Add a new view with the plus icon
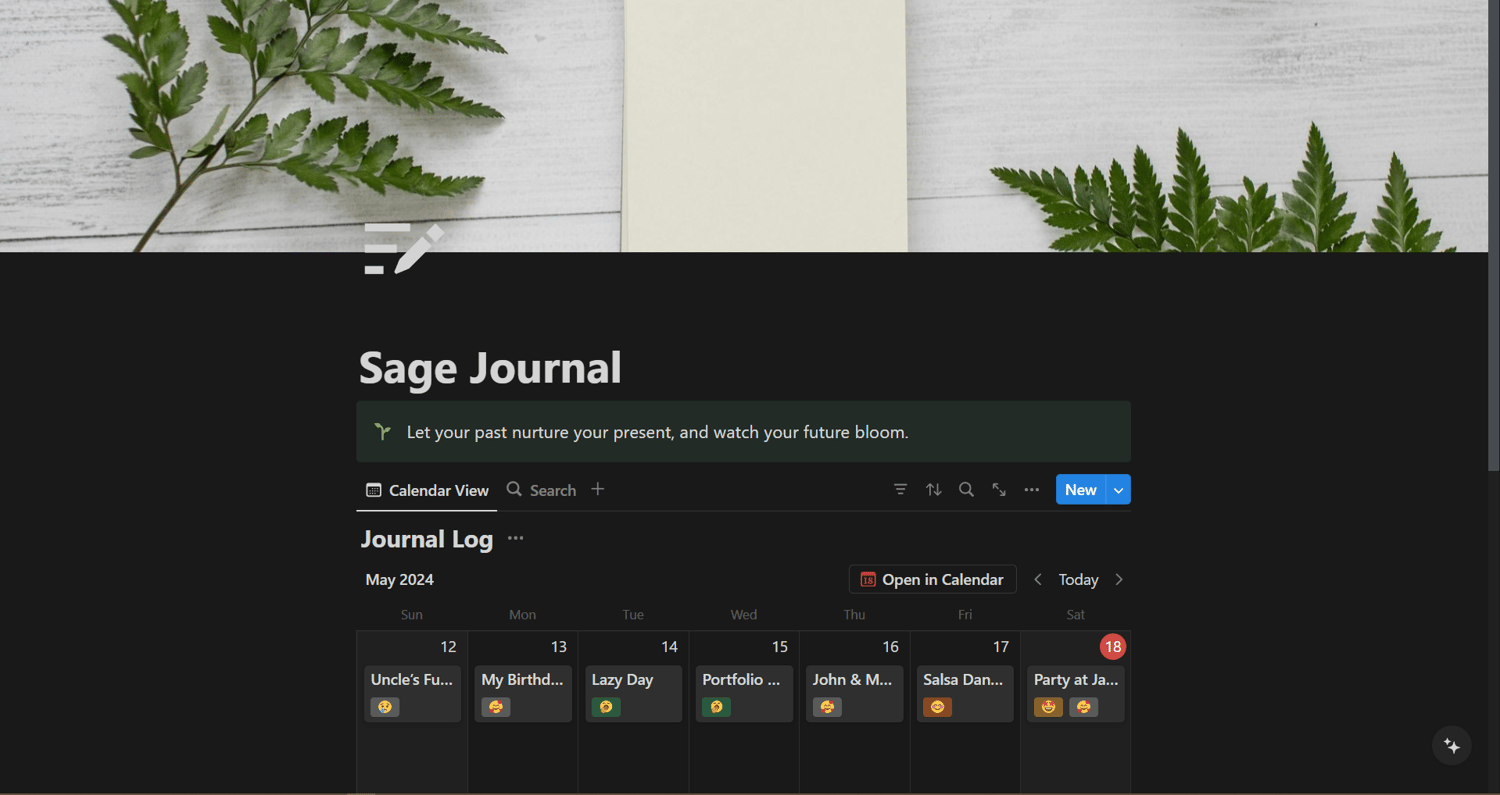 (598, 489)
